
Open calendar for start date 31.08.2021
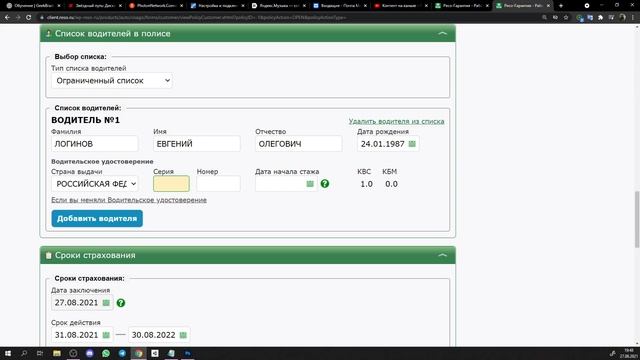[x=106, y=335]
